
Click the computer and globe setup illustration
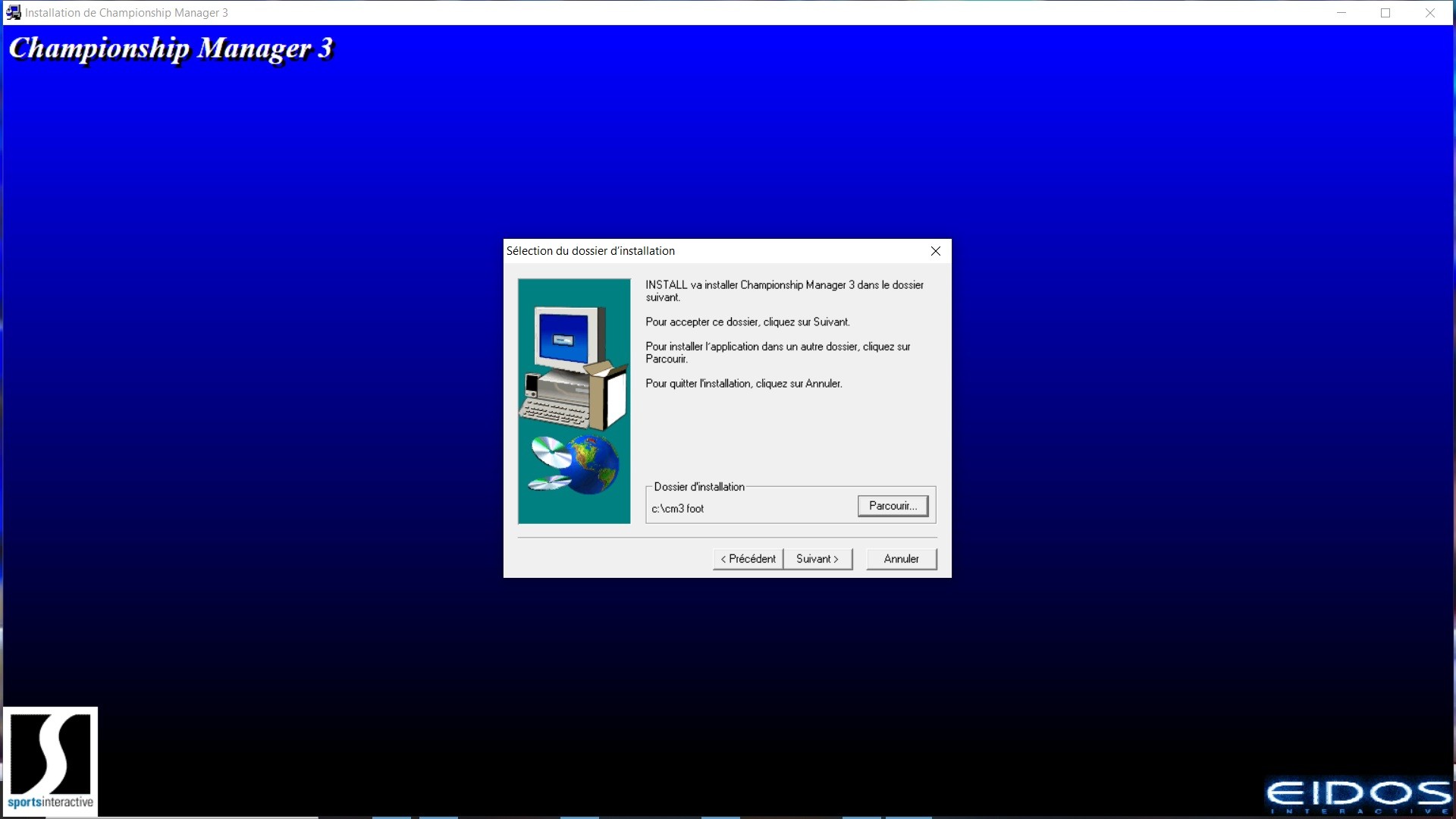pos(574,401)
